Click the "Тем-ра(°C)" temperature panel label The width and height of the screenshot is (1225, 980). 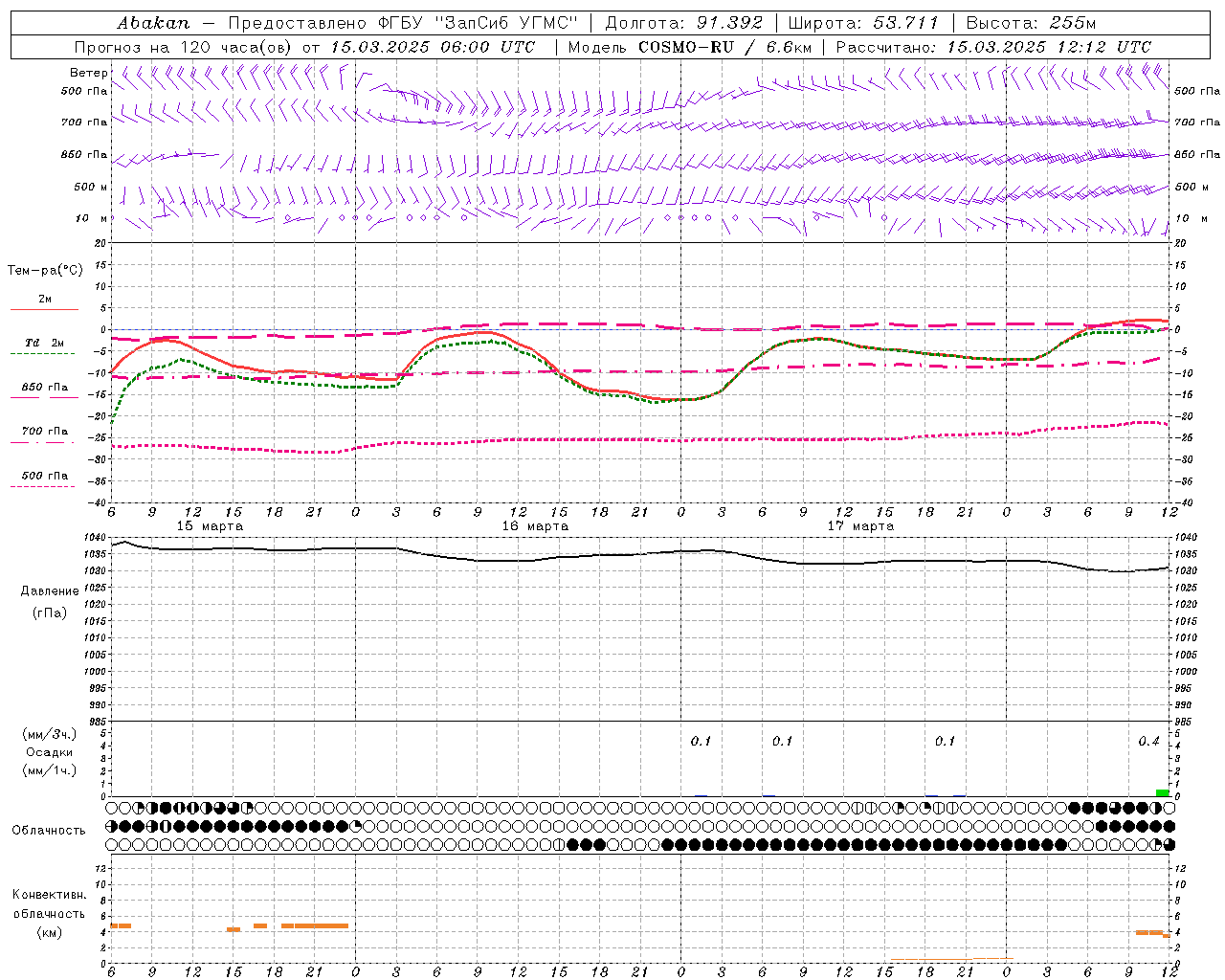point(45,271)
